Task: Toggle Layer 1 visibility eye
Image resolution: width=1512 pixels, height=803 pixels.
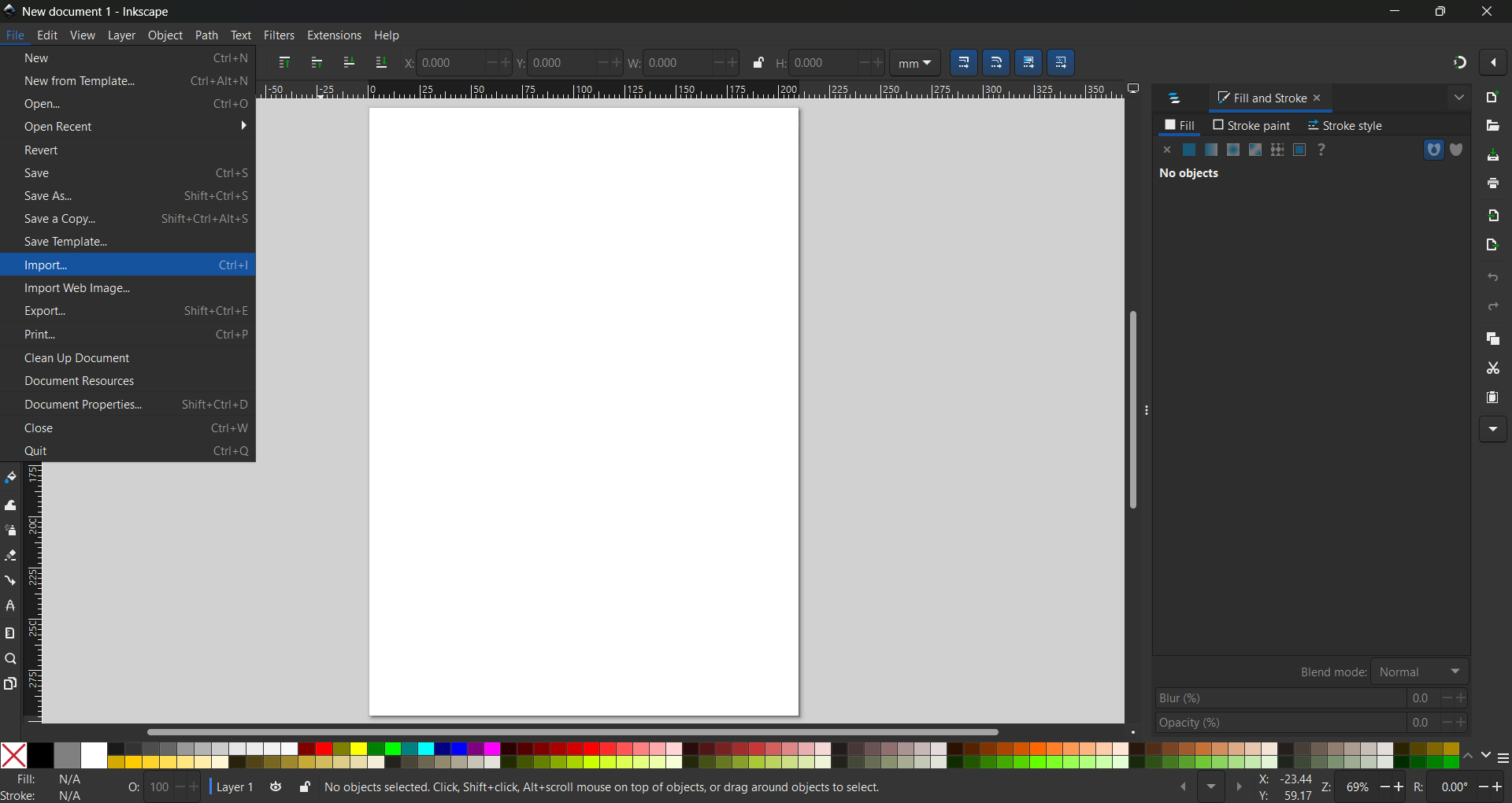Action: pos(276,787)
